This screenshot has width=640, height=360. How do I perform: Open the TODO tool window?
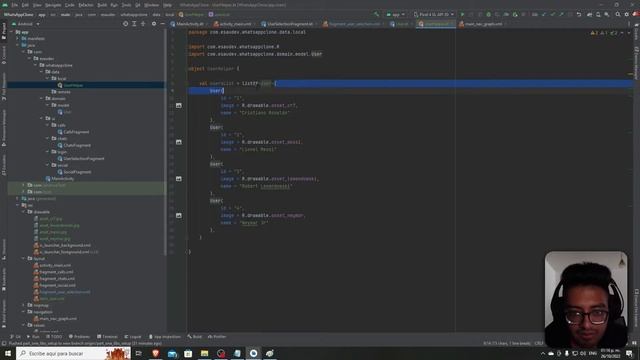54,337
